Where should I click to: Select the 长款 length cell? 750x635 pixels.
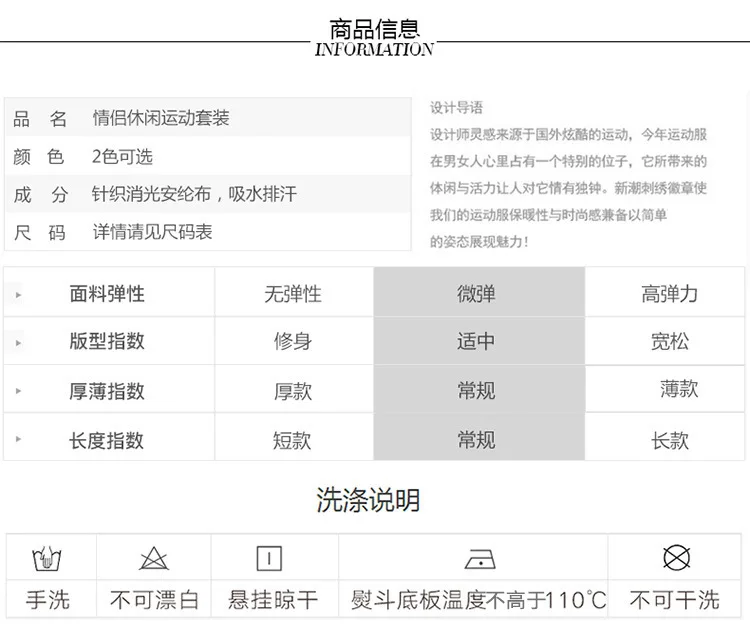664,437
